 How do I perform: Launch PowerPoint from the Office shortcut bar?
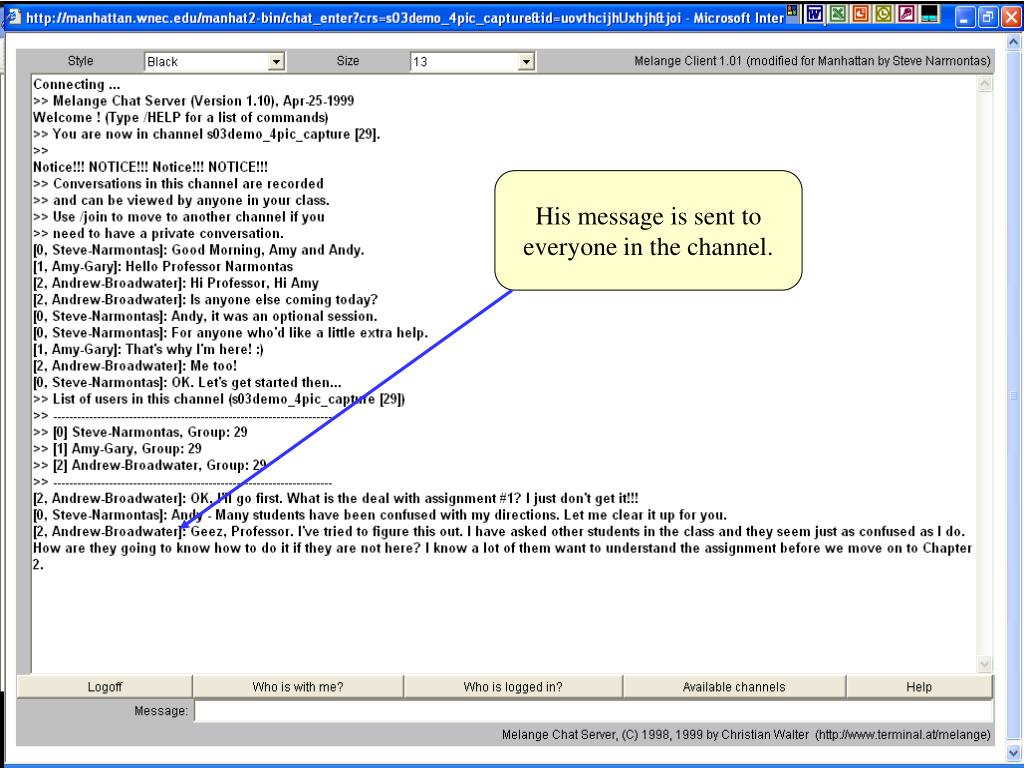861,14
